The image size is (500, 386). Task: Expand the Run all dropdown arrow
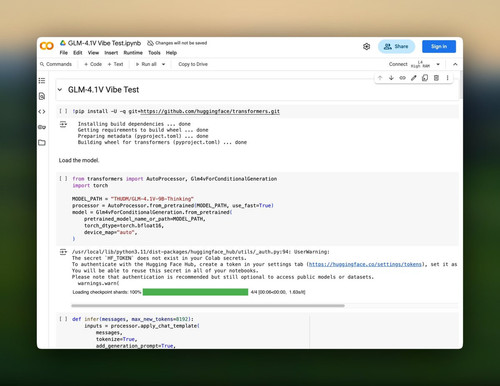point(164,64)
